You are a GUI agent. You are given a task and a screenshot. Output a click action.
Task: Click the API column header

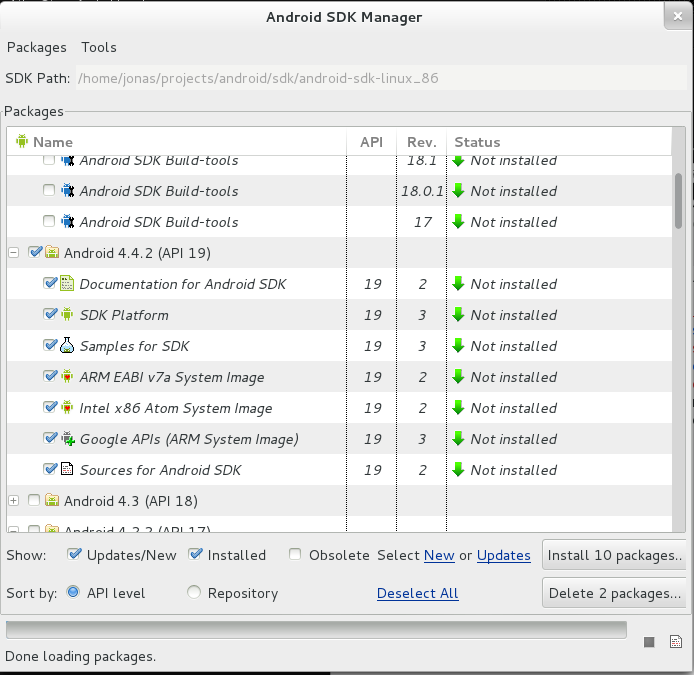(371, 142)
